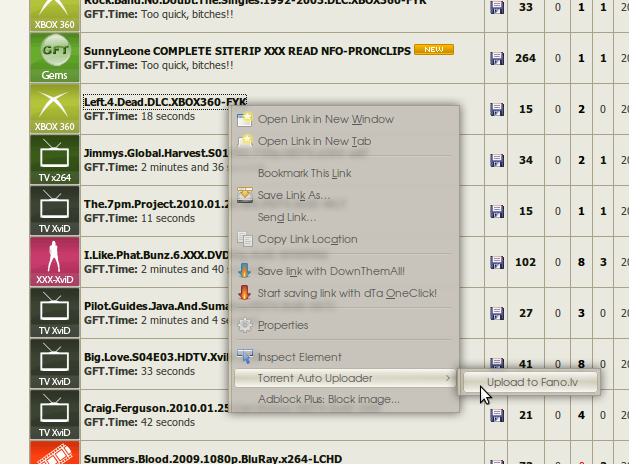This screenshot has height=464, width=629.
Task: Click download floppy icon in Jimmys.Global.Harvest row
Action: point(497,160)
